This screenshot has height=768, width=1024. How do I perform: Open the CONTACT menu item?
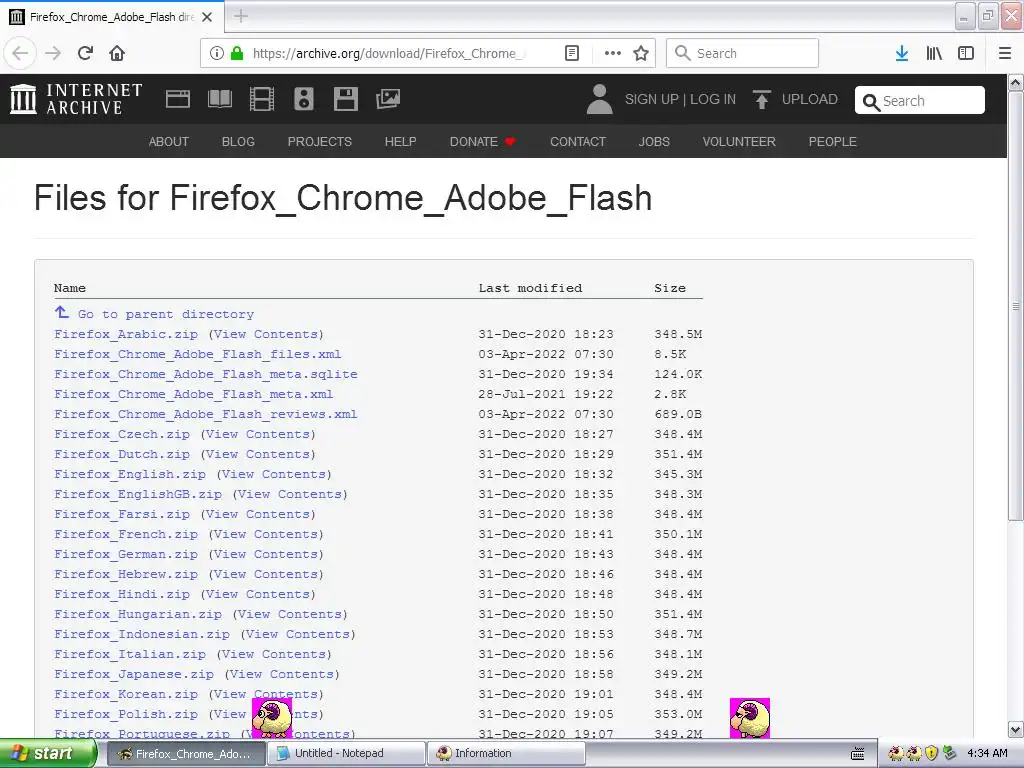tap(577, 141)
